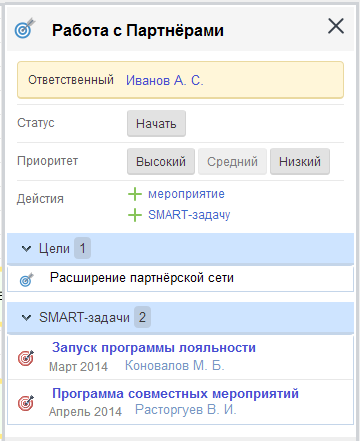Open Запуск программы лояльности task
This screenshot has height=441, width=360.
154,347
